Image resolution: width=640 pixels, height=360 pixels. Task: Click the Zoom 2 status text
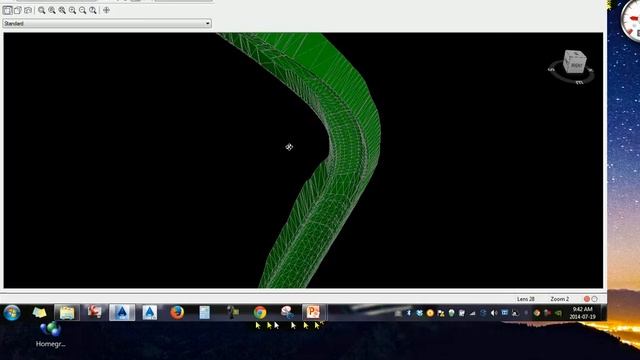(x=560, y=299)
